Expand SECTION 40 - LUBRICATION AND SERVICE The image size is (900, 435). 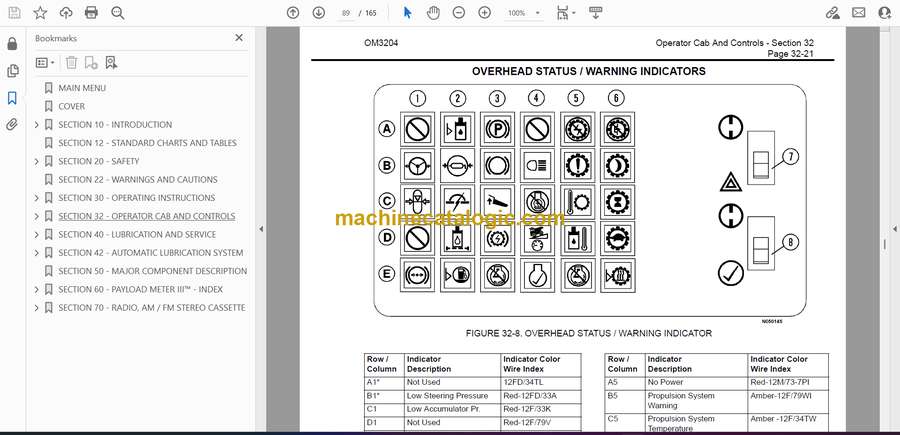pyautogui.click(x=37, y=235)
